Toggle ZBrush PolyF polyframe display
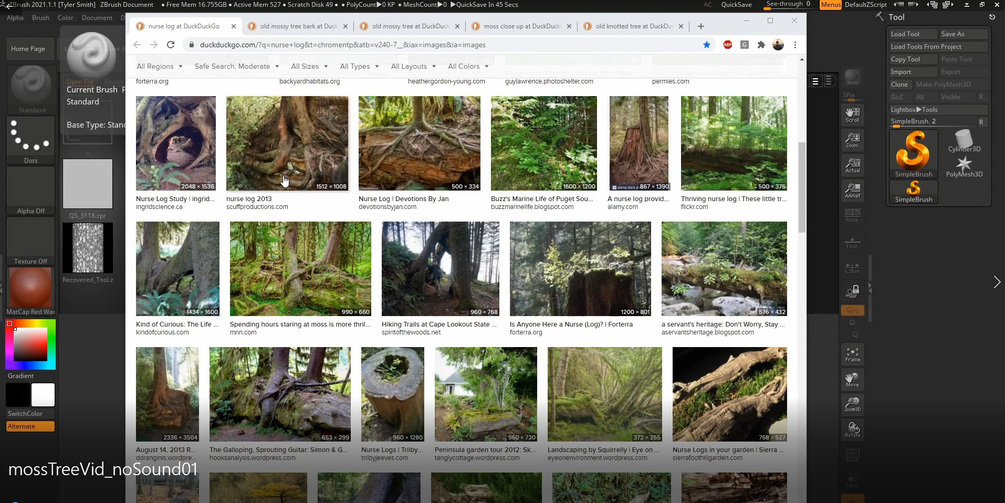1005x503 pixels. [x=852, y=456]
